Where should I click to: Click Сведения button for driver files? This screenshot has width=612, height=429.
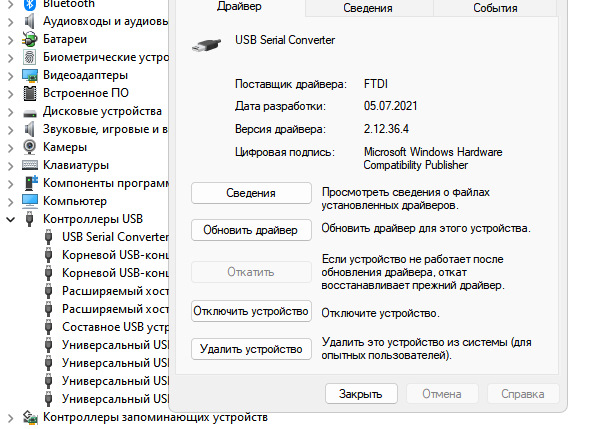coord(251,193)
